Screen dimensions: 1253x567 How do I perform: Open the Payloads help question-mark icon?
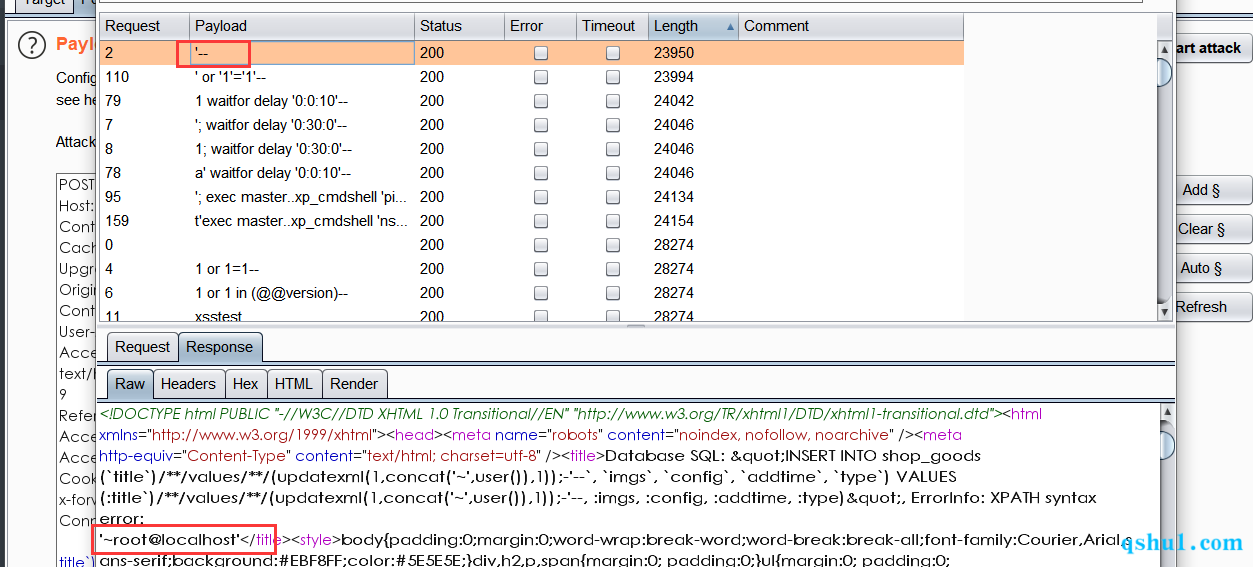[x=33, y=45]
